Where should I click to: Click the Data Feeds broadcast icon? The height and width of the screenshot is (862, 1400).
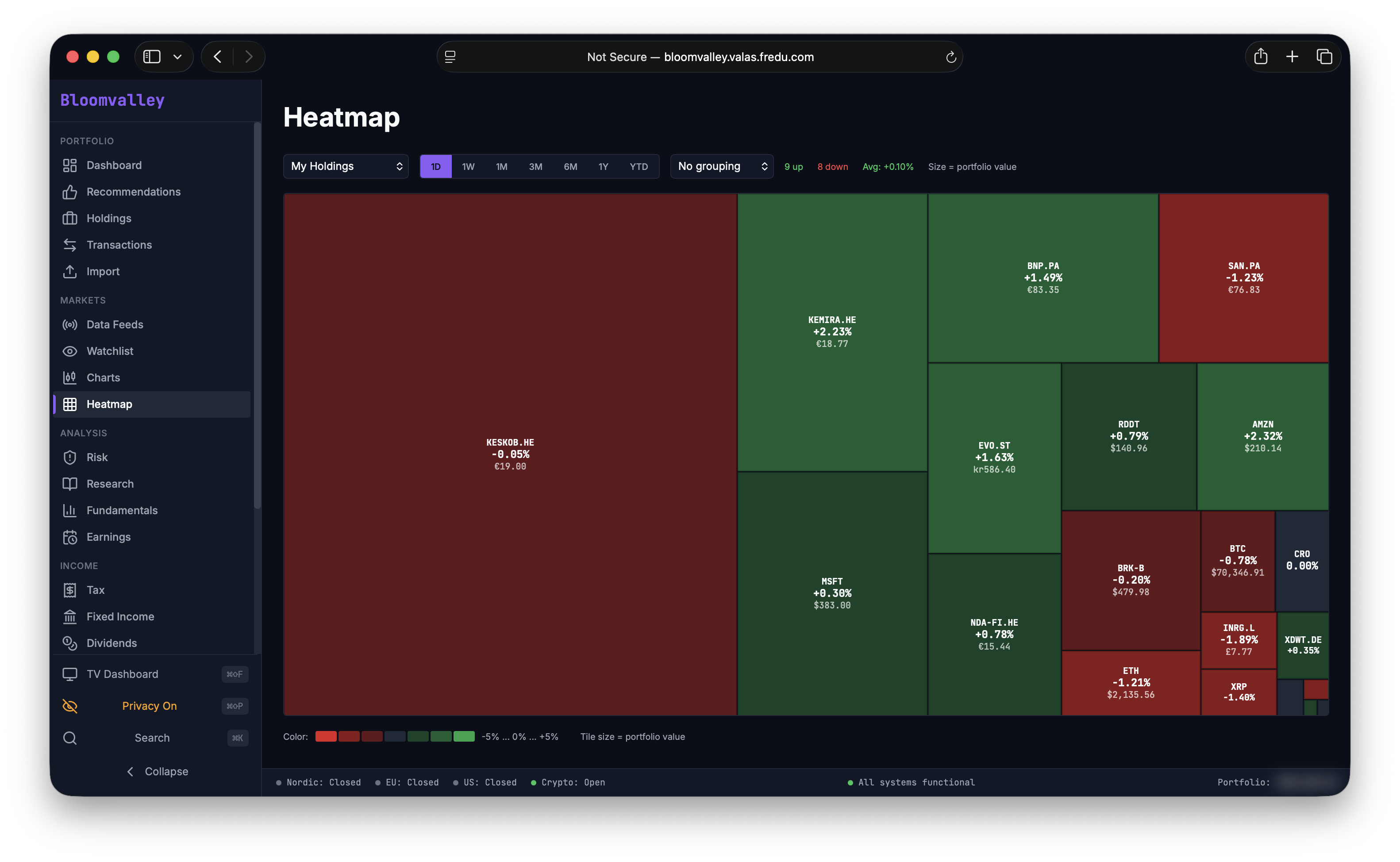69,324
